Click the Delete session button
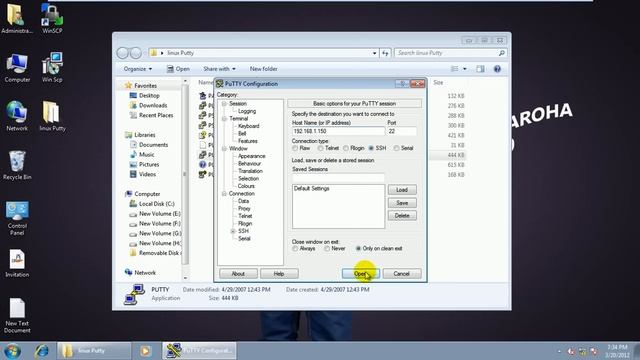The height and width of the screenshot is (360, 640). (402, 216)
